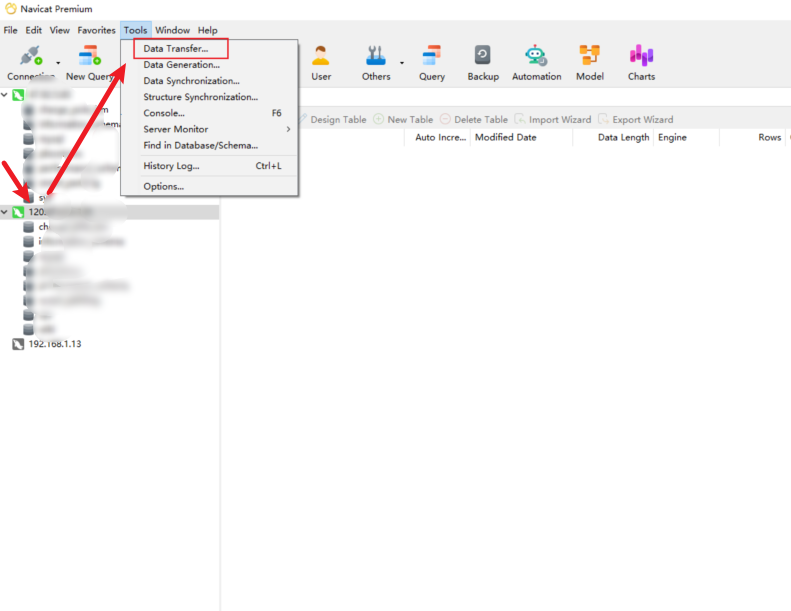
Task: Open the Query objects icon
Action: tap(432, 55)
